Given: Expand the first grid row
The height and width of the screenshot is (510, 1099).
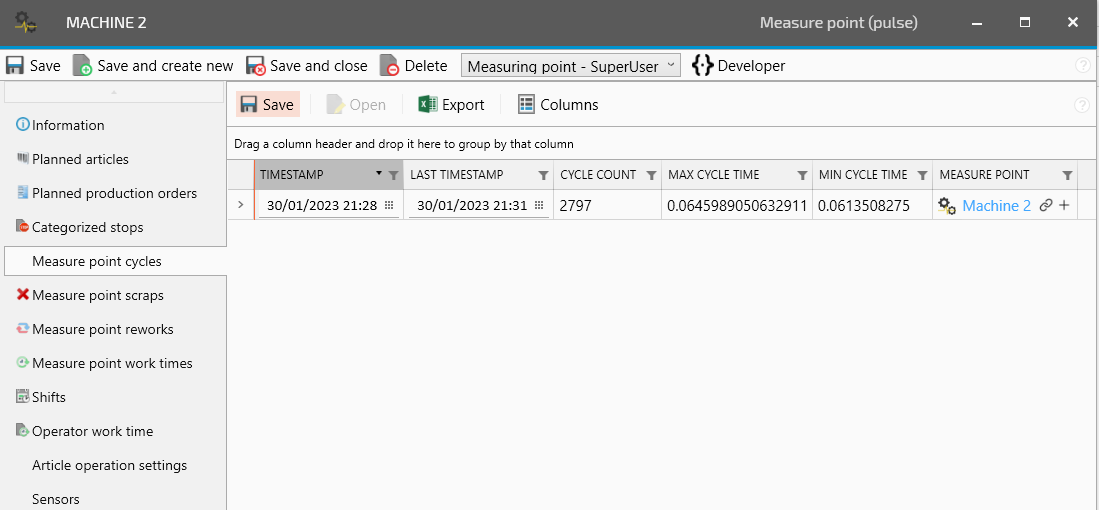Looking at the screenshot, I should 240,206.
